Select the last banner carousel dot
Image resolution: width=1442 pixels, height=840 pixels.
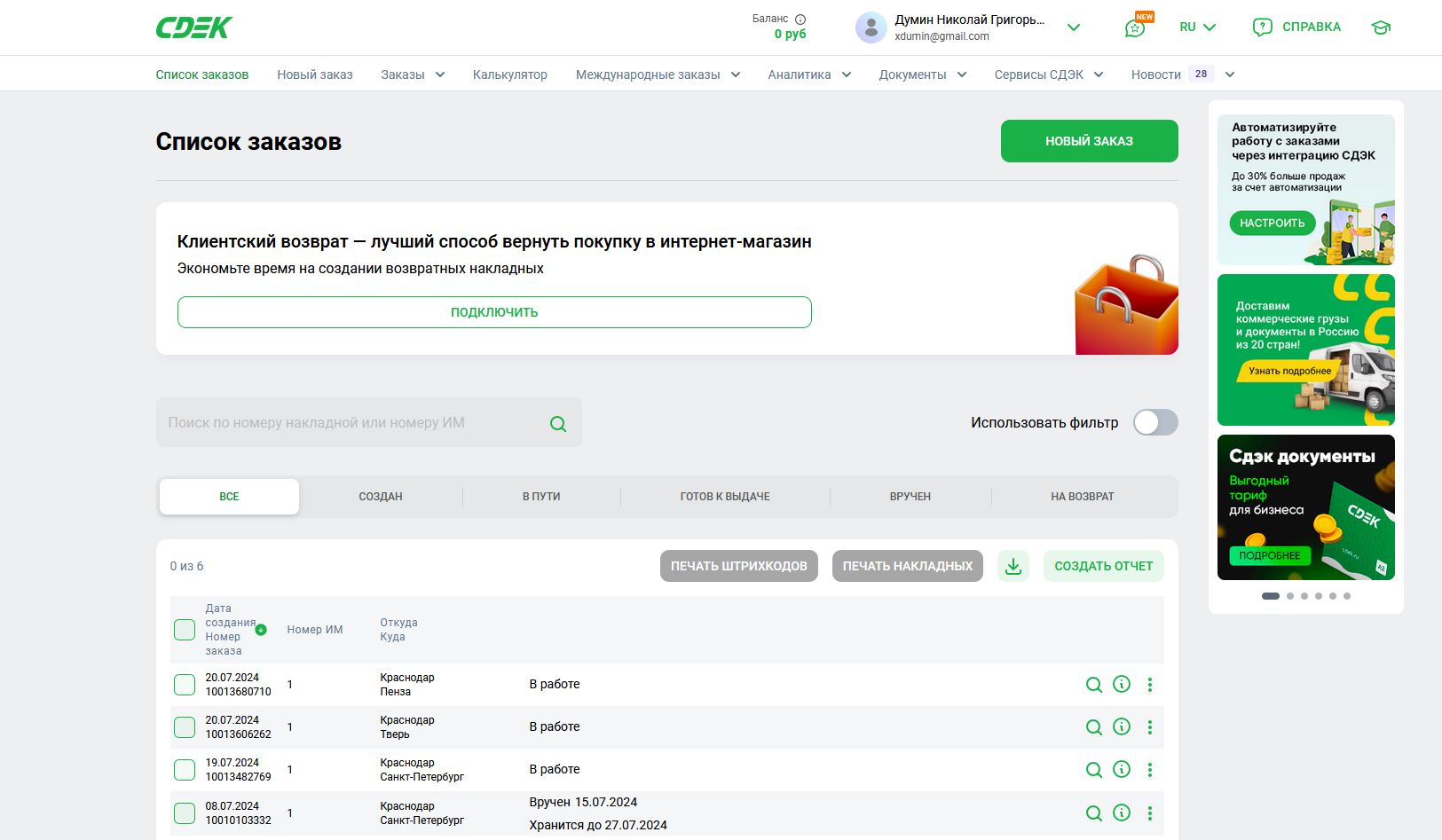(1347, 596)
